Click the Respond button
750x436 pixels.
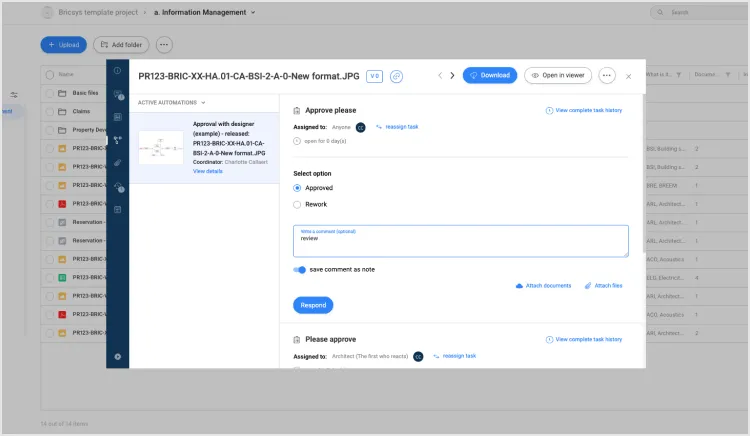pyautogui.click(x=313, y=305)
